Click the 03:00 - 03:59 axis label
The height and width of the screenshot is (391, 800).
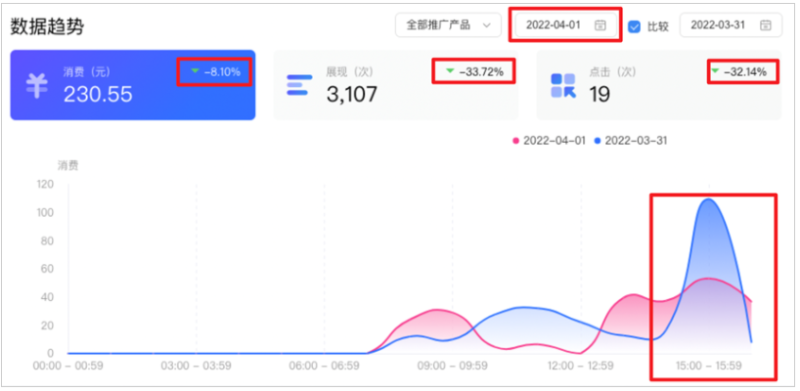click(196, 366)
